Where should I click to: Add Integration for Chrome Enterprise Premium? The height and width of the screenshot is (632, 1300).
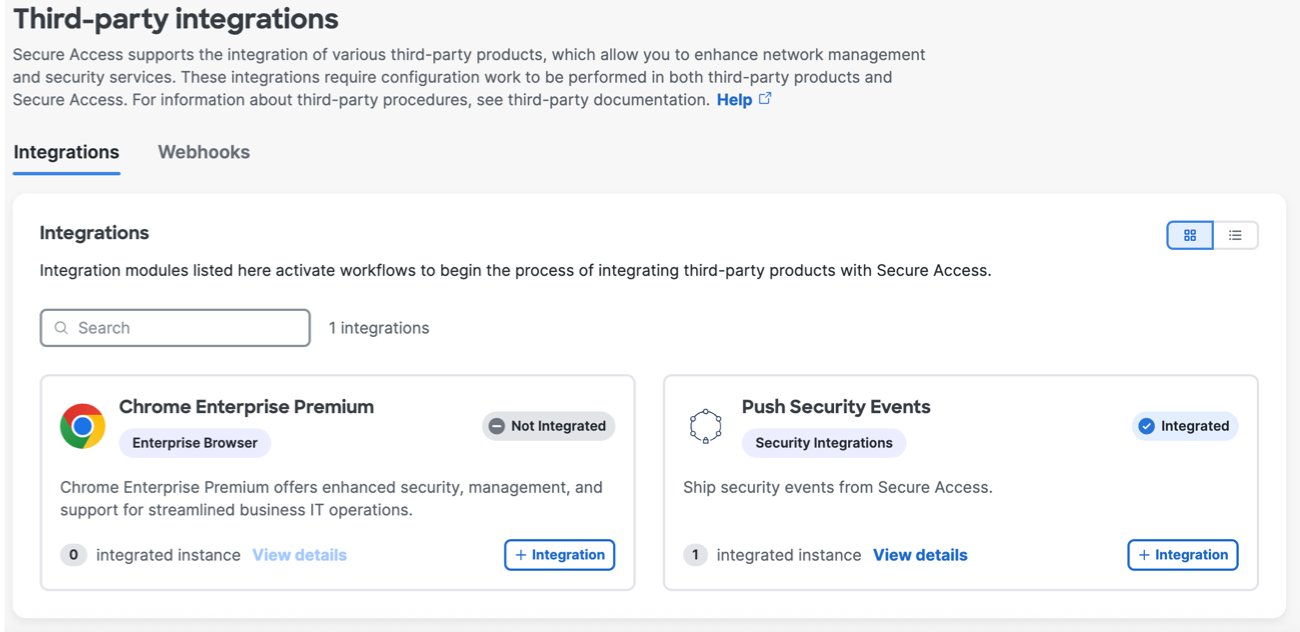click(x=559, y=555)
